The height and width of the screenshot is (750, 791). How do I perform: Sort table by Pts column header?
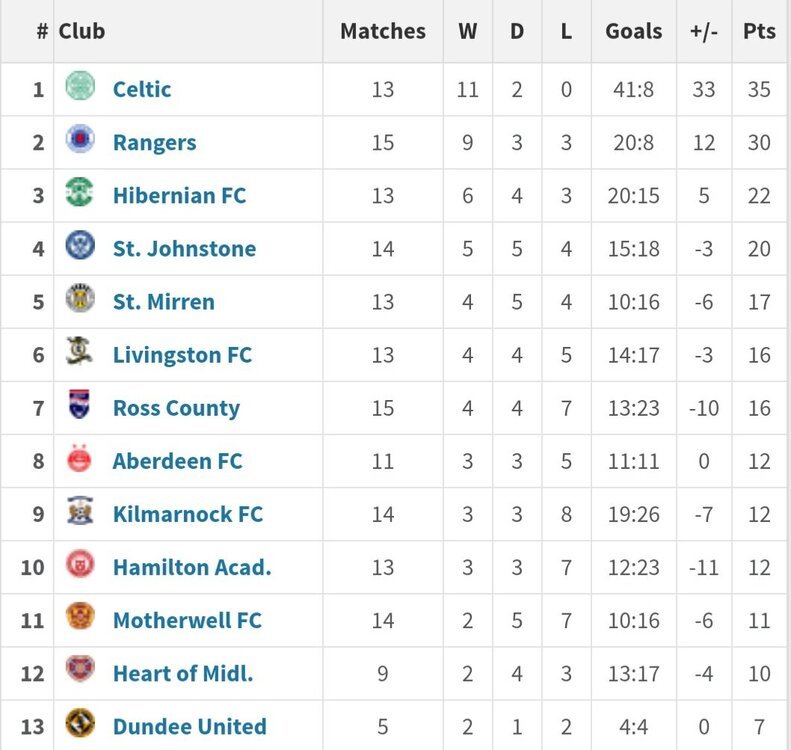759,31
